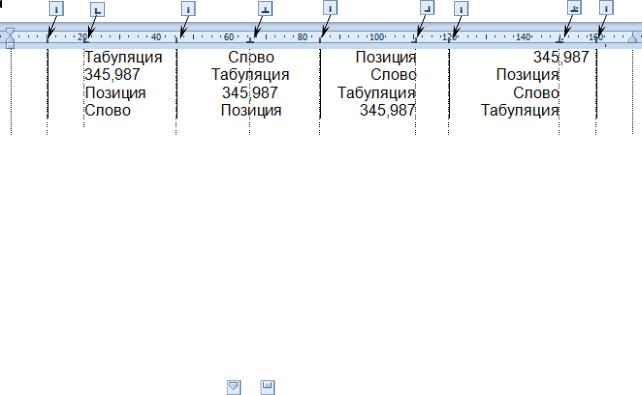This screenshot has width=642, height=395.
Task: Click 345,987 in the decimal-aligned fourth column
Action: click(x=561, y=57)
